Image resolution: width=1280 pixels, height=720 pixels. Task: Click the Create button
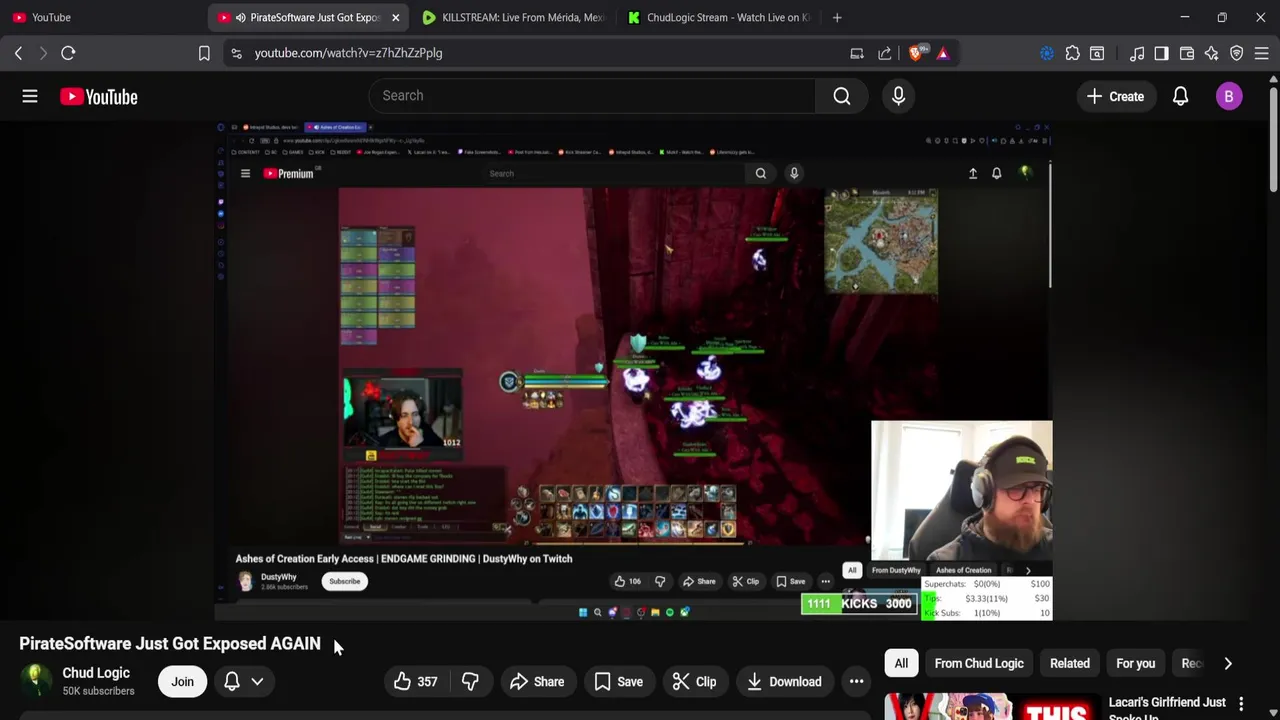1116,96
